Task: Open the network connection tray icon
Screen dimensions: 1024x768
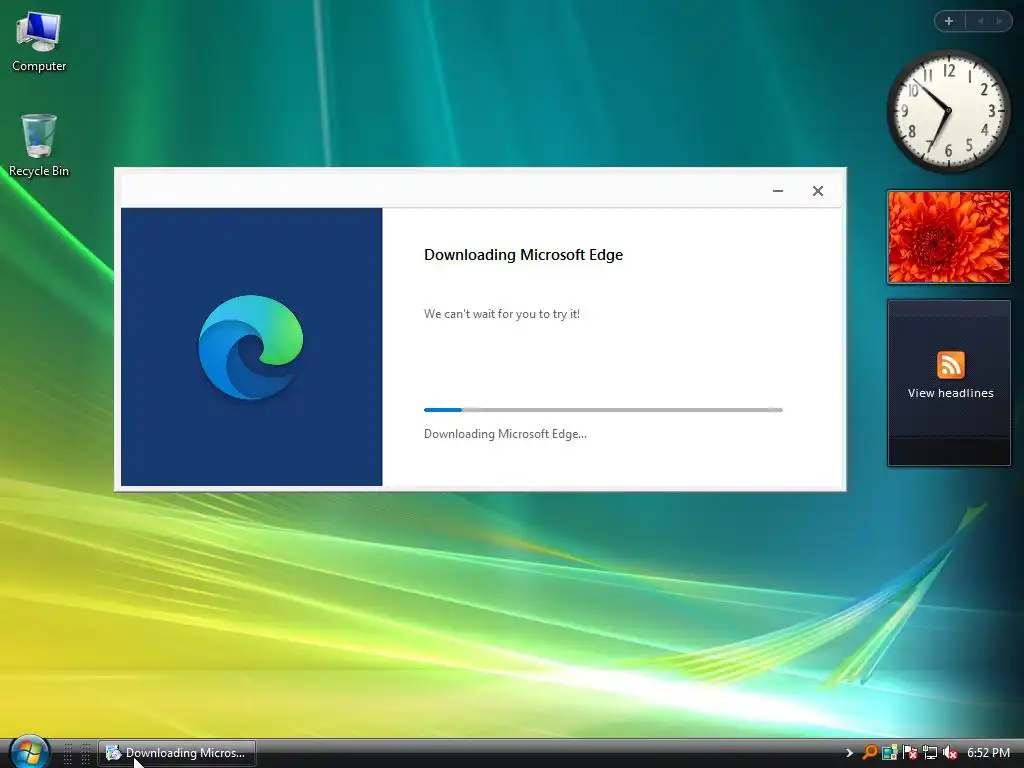Action: tap(929, 753)
